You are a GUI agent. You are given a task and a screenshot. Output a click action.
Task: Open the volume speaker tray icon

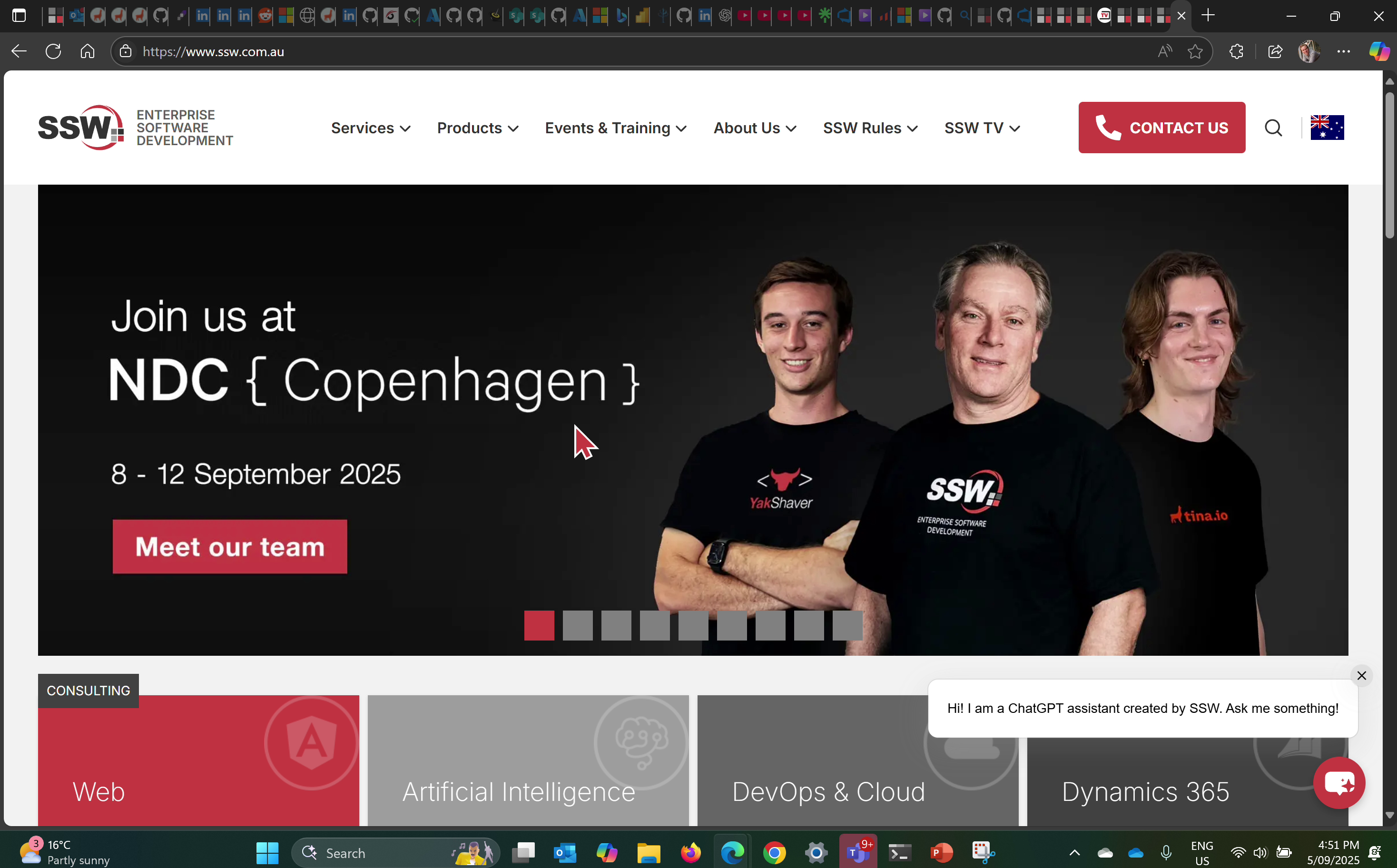pos(1260,852)
